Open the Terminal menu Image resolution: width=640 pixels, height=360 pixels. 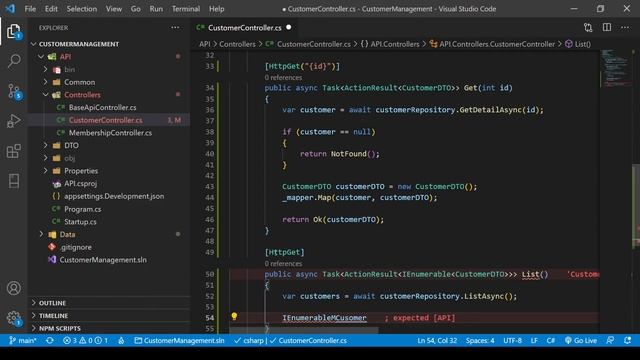pos(186,9)
